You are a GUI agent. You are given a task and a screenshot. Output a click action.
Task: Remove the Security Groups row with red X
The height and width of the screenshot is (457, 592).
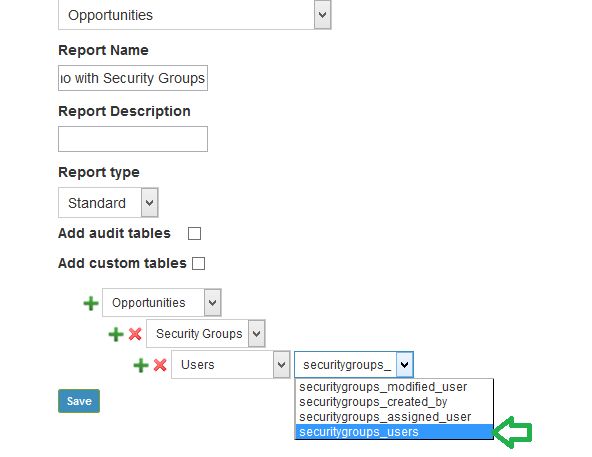(135, 334)
